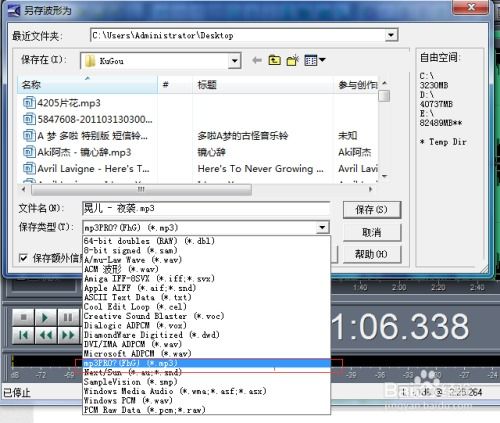
Task: Click the Rewind transport button
Action: point(46,335)
